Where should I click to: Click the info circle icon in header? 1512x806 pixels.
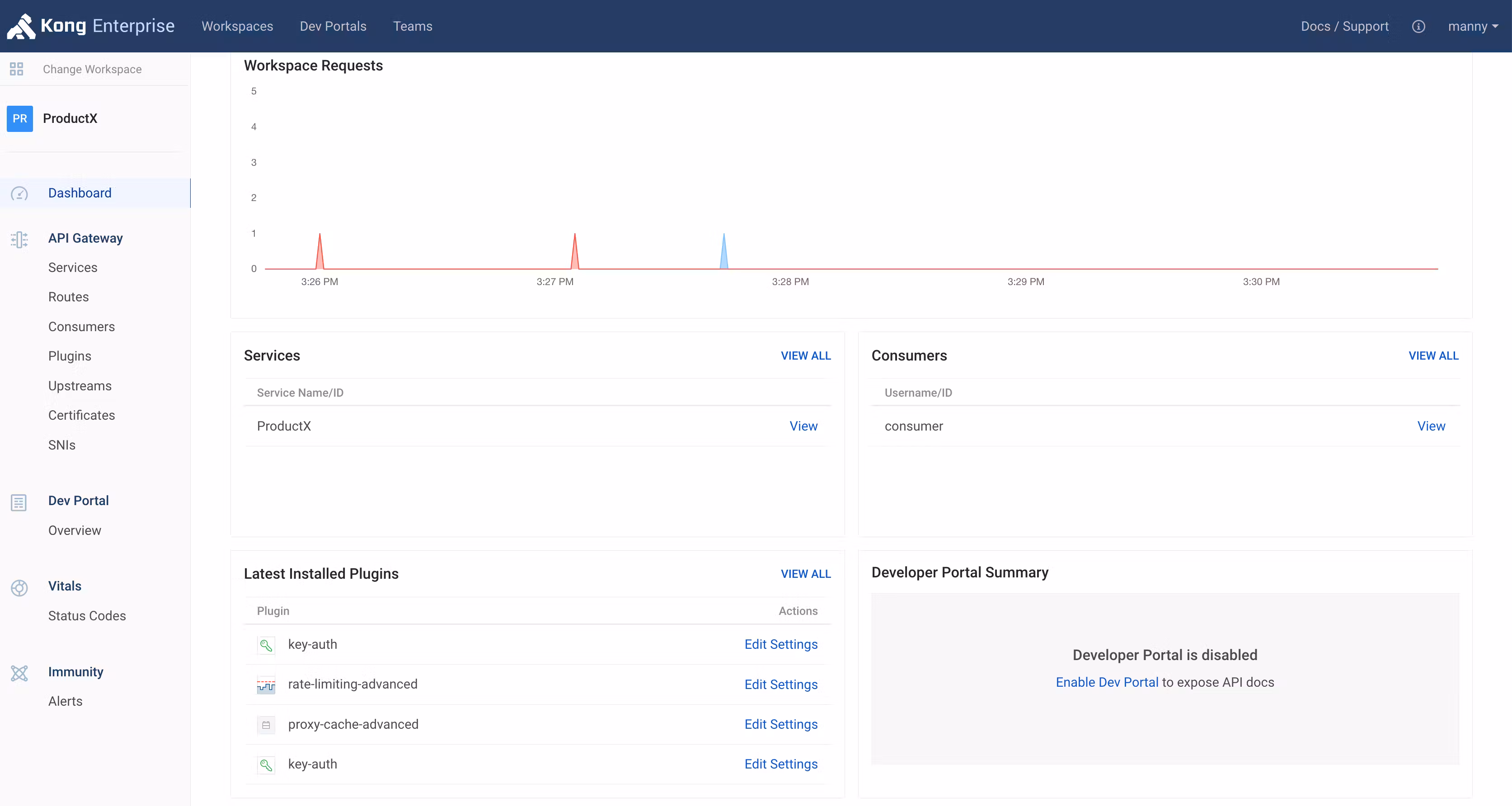(1418, 26)
